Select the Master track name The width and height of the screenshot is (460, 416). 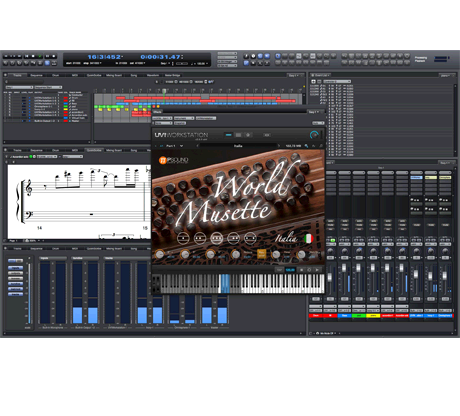click(76, 121)
